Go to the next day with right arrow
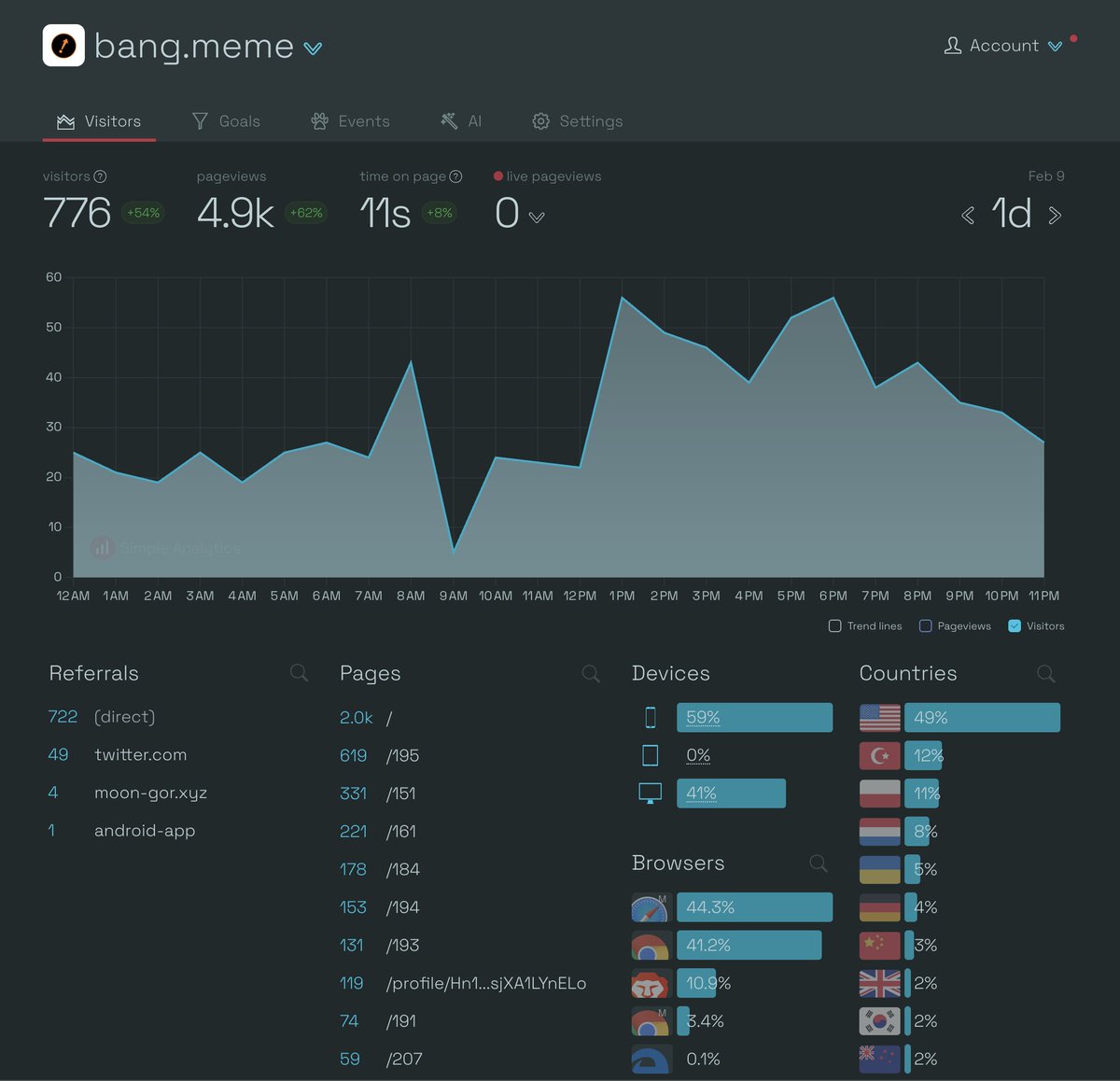The width and height of the screenshot is (1120, 1081). 1055,216
